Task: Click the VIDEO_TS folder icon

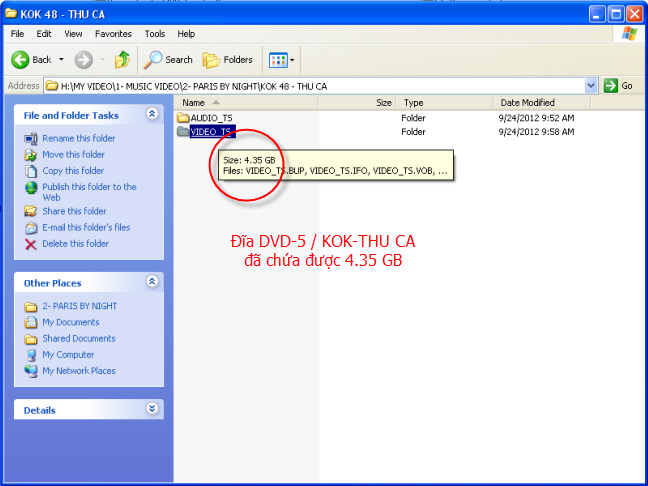Action: tap(183, 131)
